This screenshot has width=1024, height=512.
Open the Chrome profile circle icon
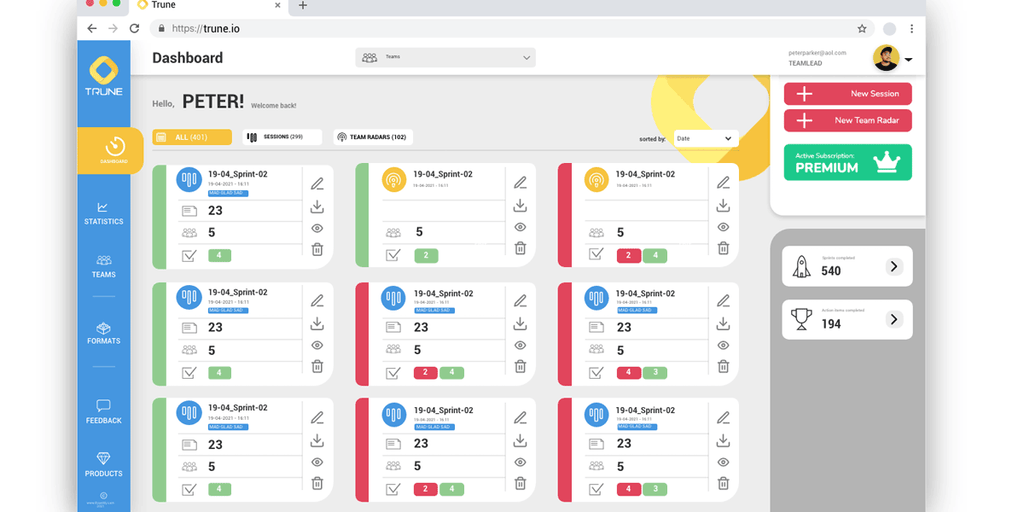coord(889,29)
